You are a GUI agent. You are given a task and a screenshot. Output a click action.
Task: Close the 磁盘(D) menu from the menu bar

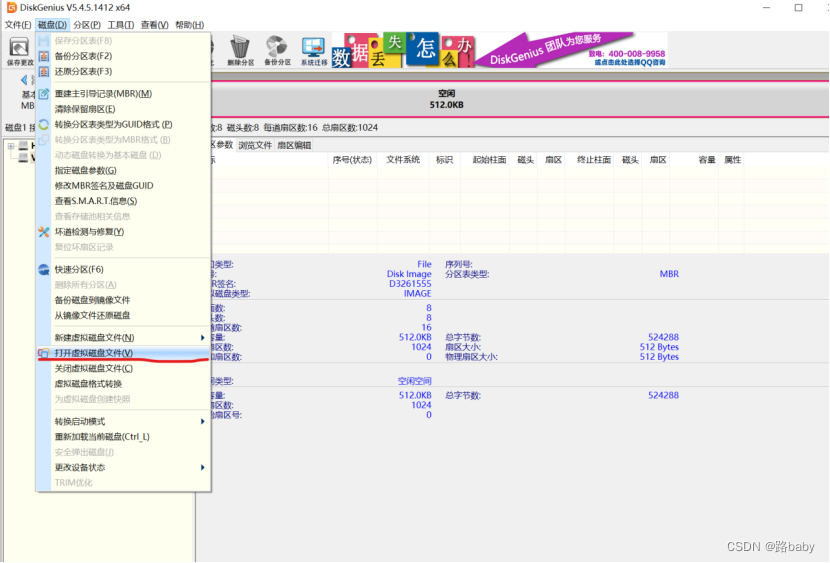(x=52, y=25)
